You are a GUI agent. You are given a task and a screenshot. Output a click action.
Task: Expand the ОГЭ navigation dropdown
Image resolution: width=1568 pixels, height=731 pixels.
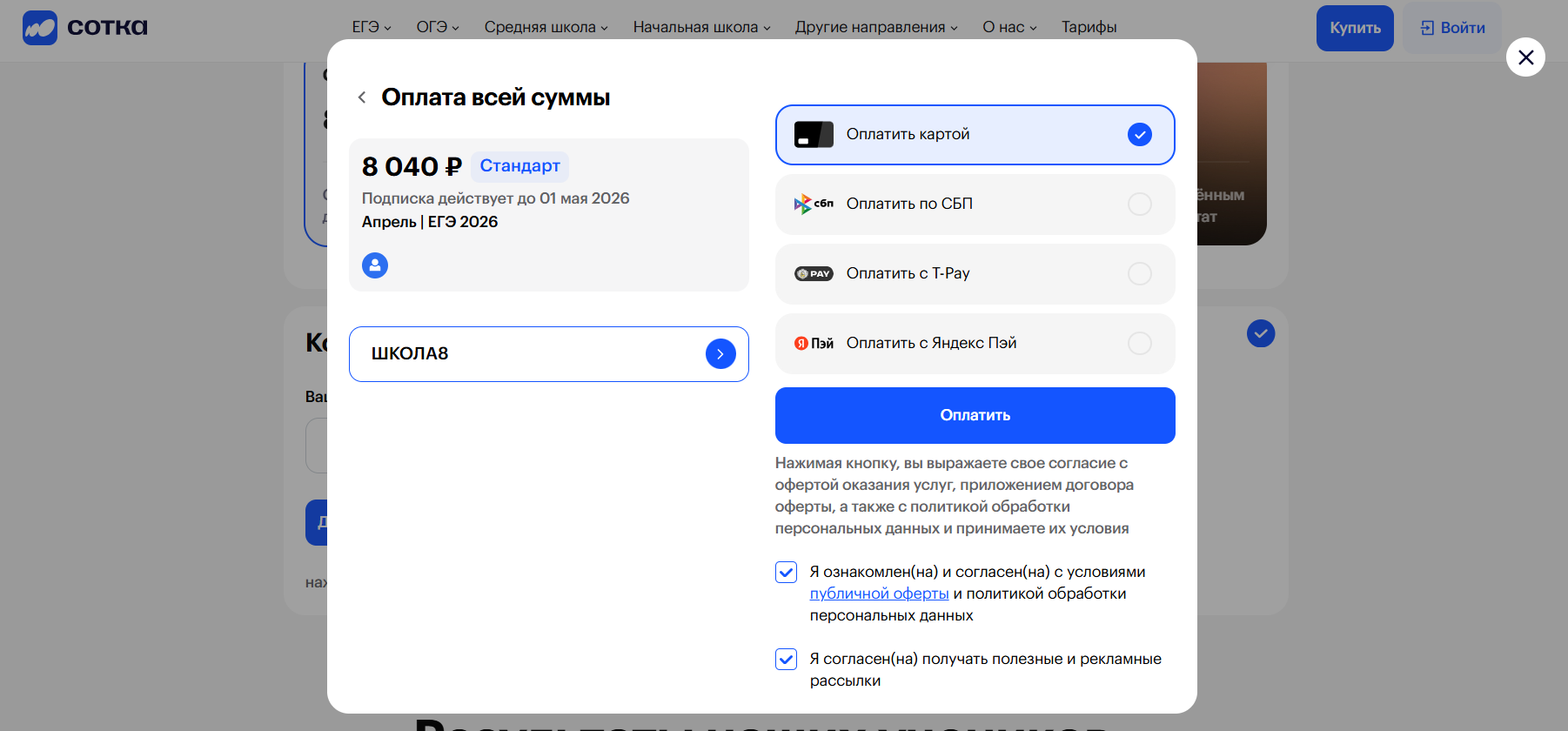pos(438,28)
